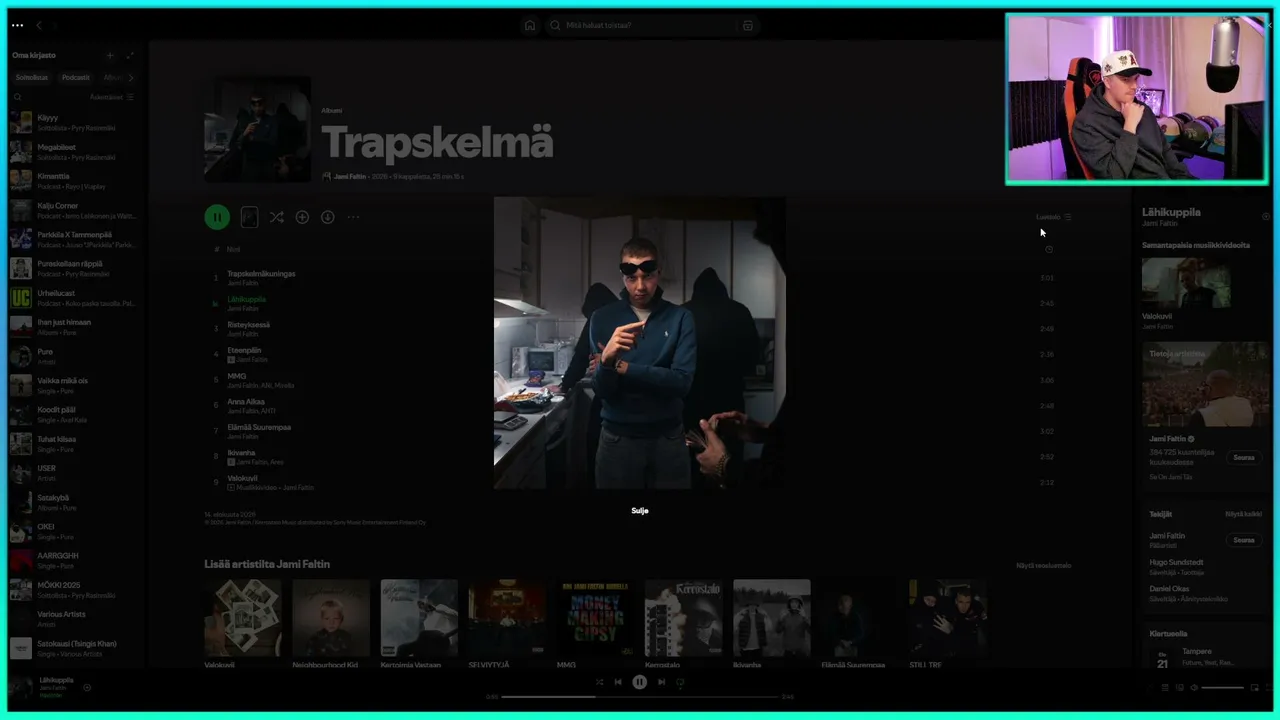1280x720 pixels.
Task: Select the Podcastit filter chip
Action: (76, 77)
